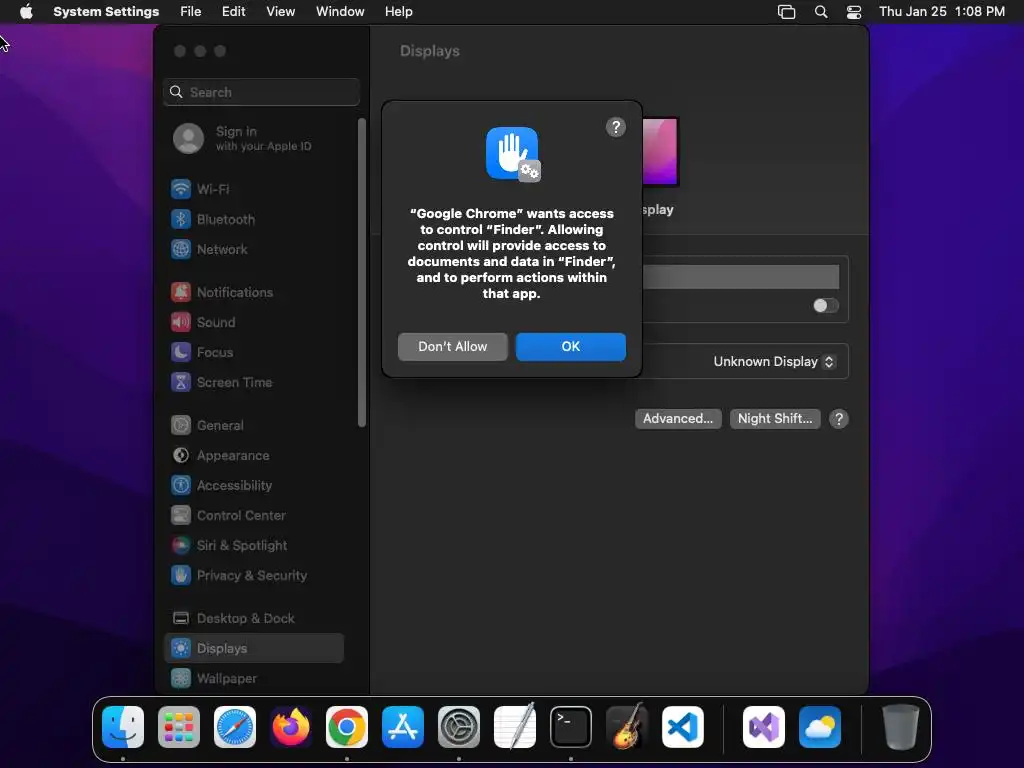Open Notifications settings

pyautogui.click(x=253, y=293)
